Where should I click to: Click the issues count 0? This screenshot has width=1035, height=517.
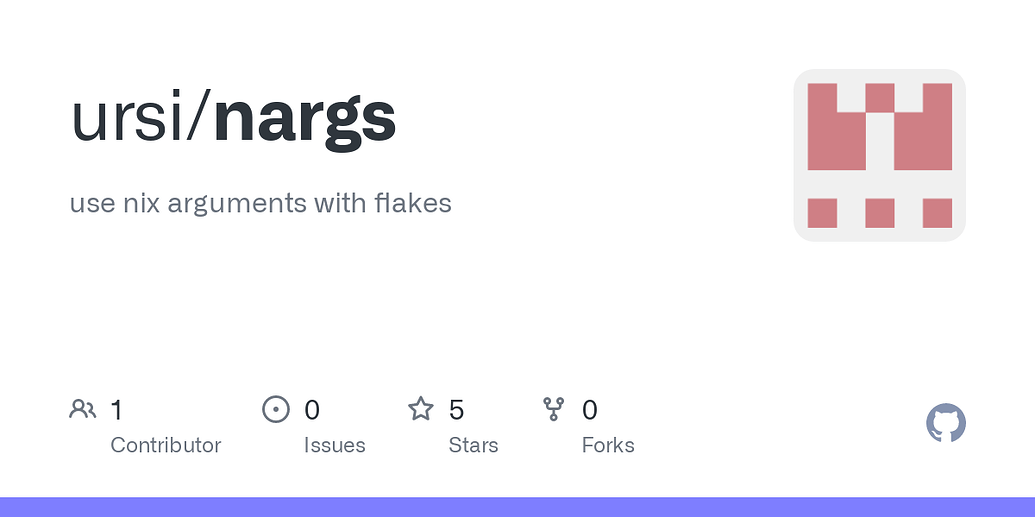click(x=312, y=410)
